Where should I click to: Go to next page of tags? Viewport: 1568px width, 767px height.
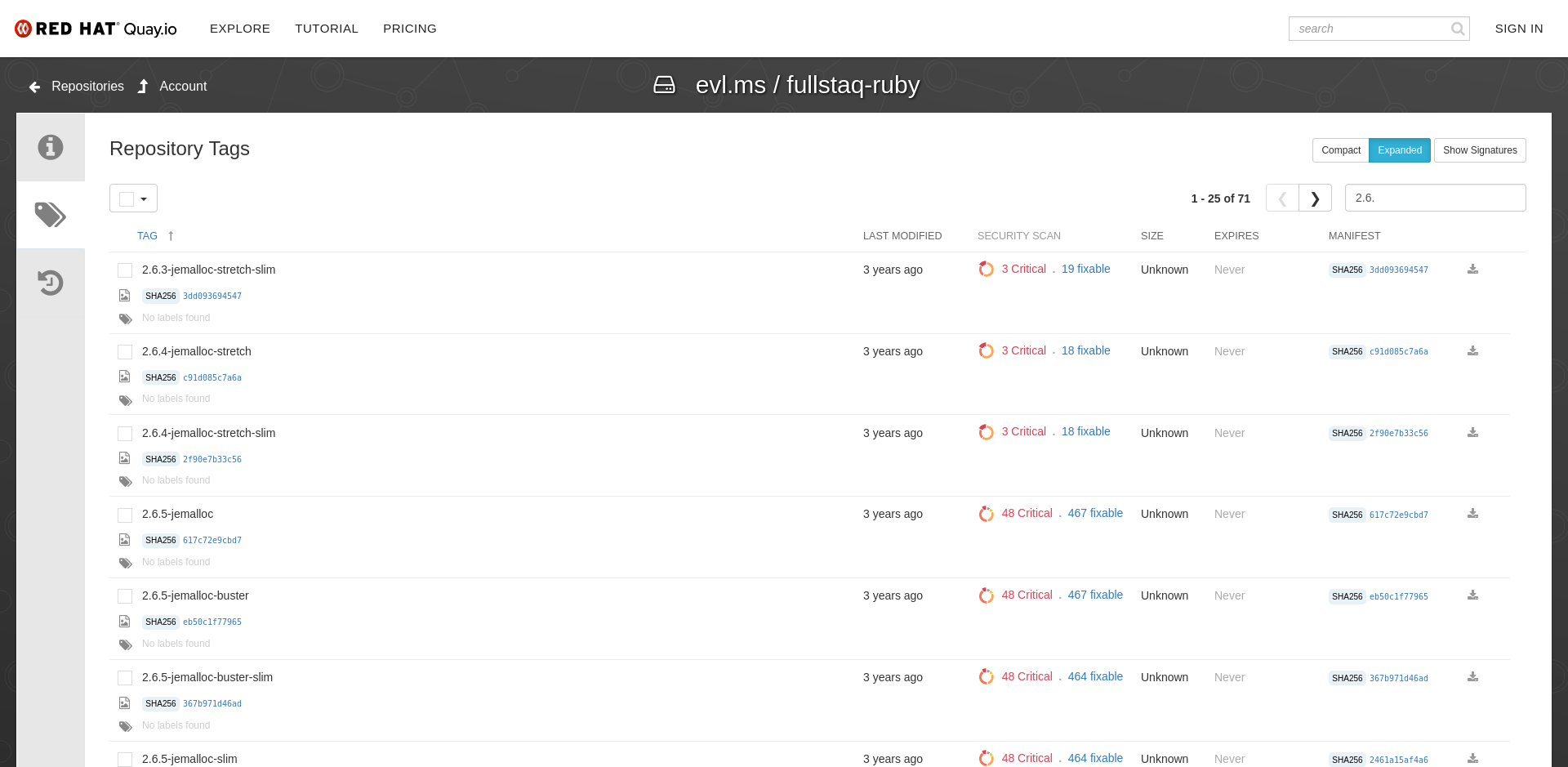(x=1315, y=198)
